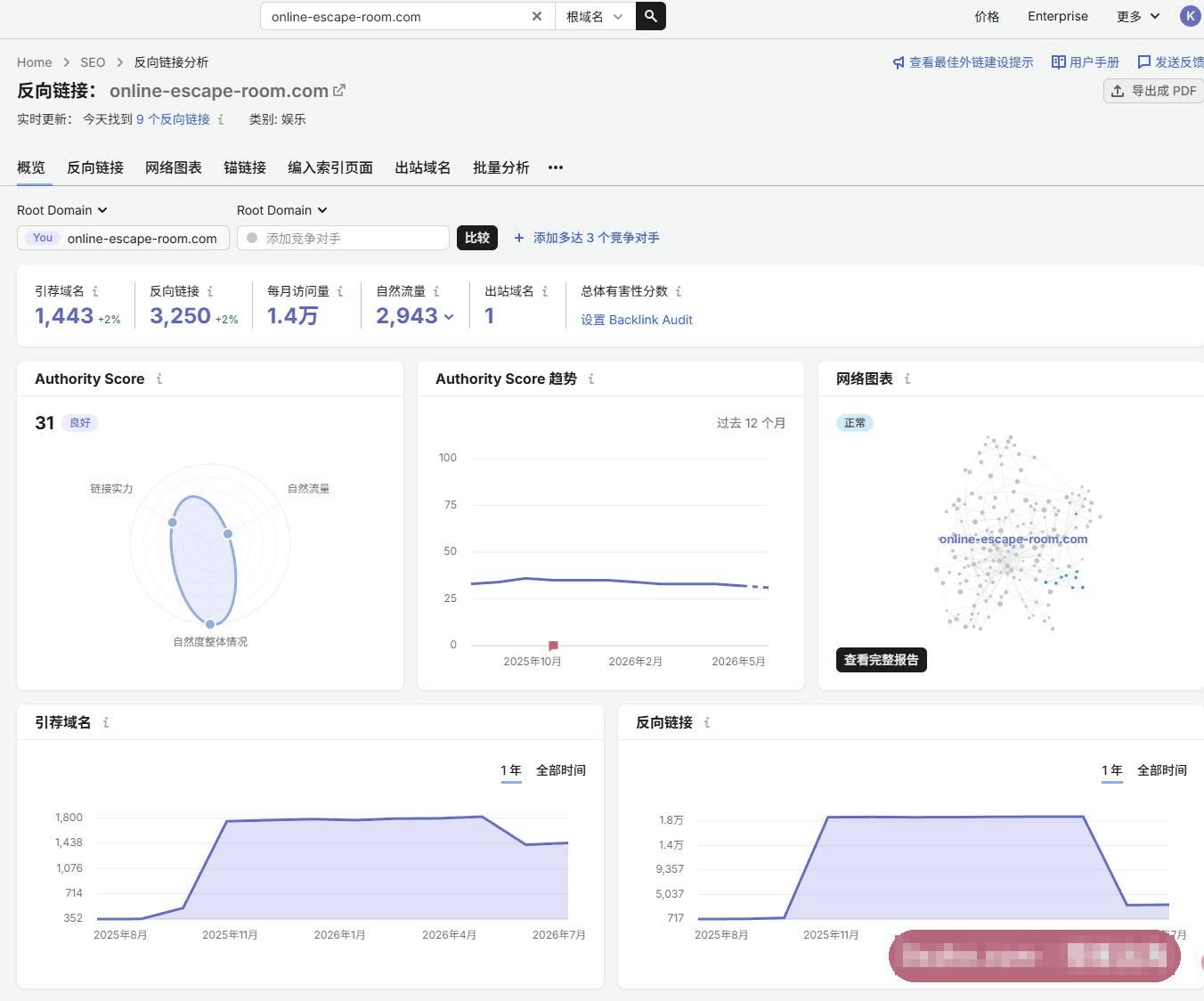Open the 根域名 scope dropdown
The width and height of the screenshot is (1204, 1001).
pyautogui.click(x=595, y=16)
